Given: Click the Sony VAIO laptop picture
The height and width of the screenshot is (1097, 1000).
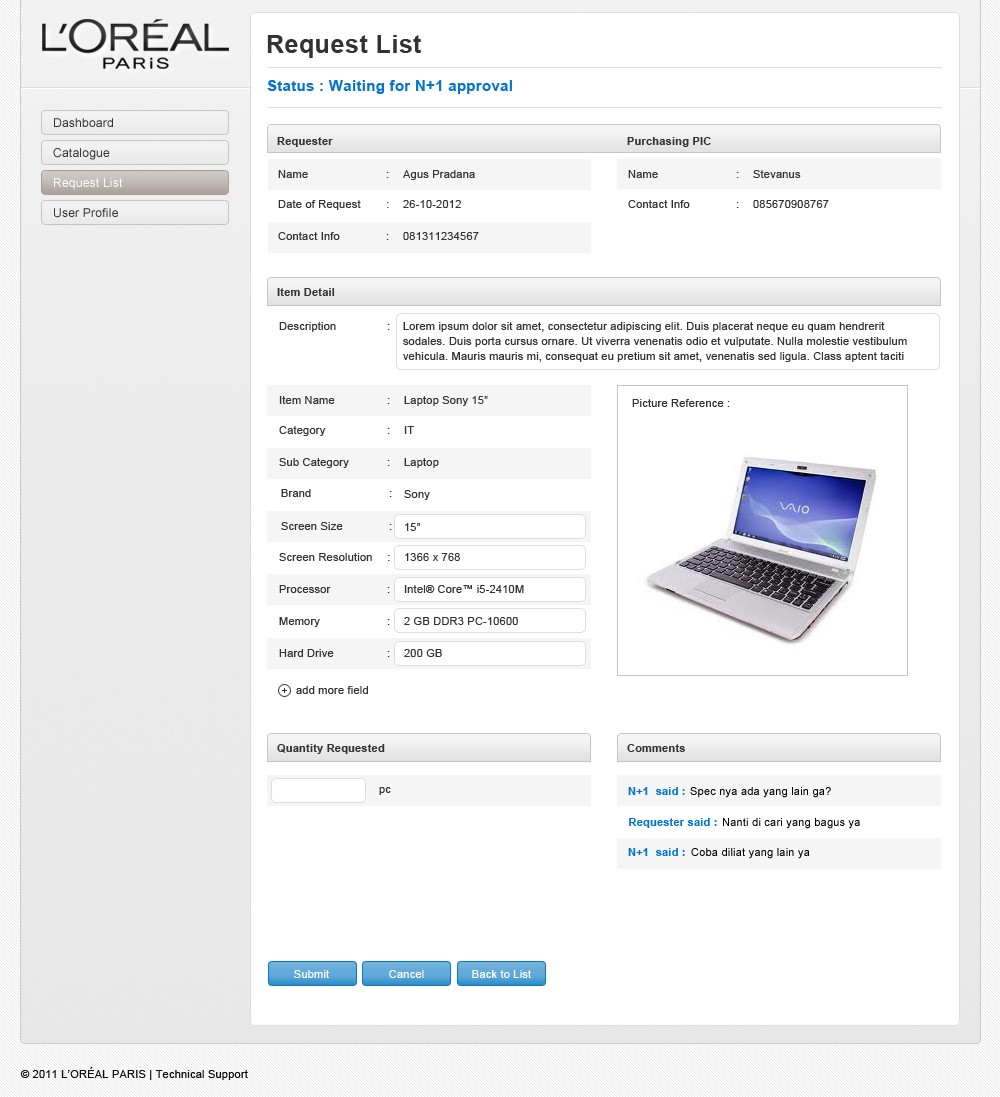Looking at the screenshot, I should coord(761,548).
